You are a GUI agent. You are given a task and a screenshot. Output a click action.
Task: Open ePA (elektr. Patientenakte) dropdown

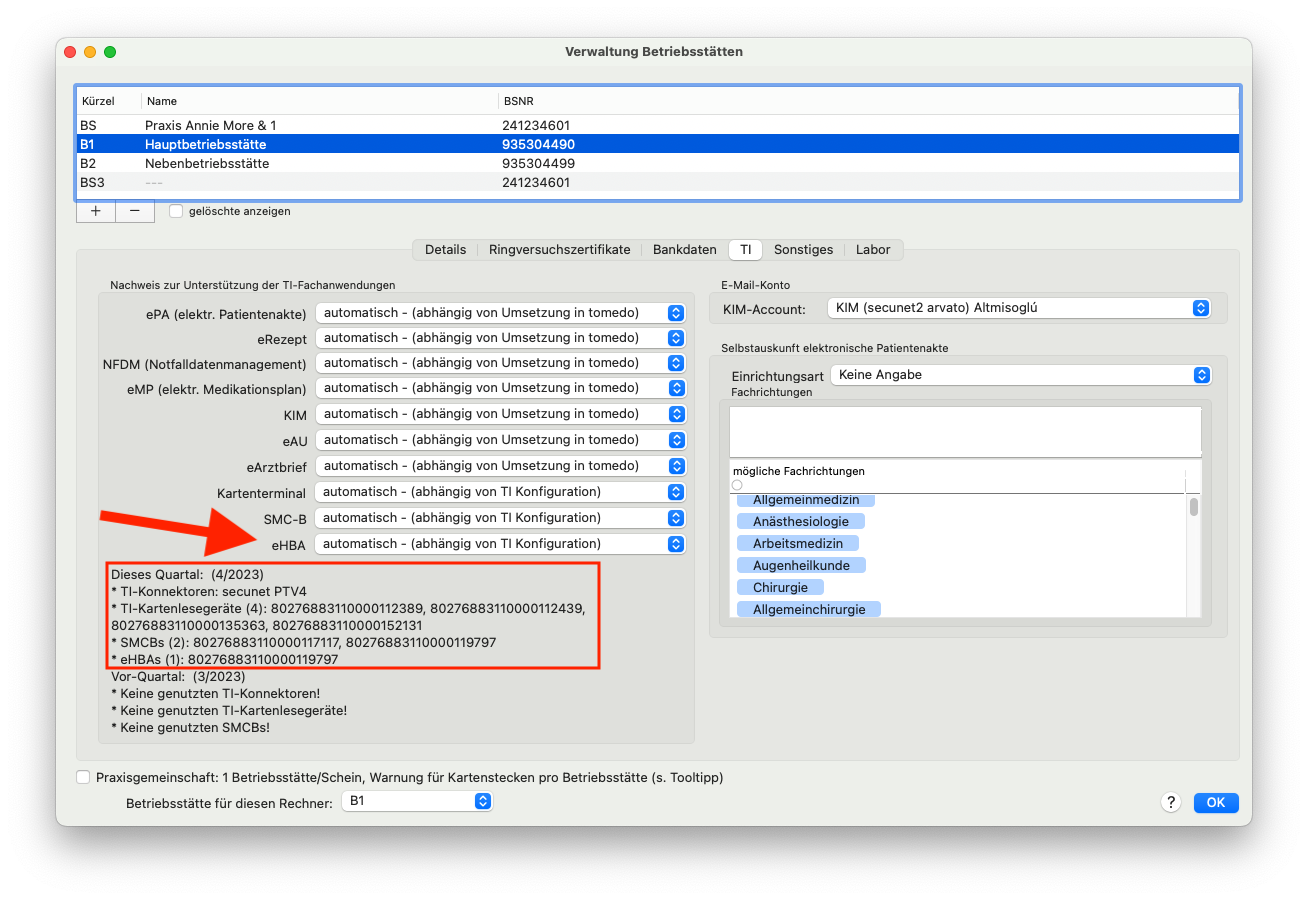click(x=500, y=313)
